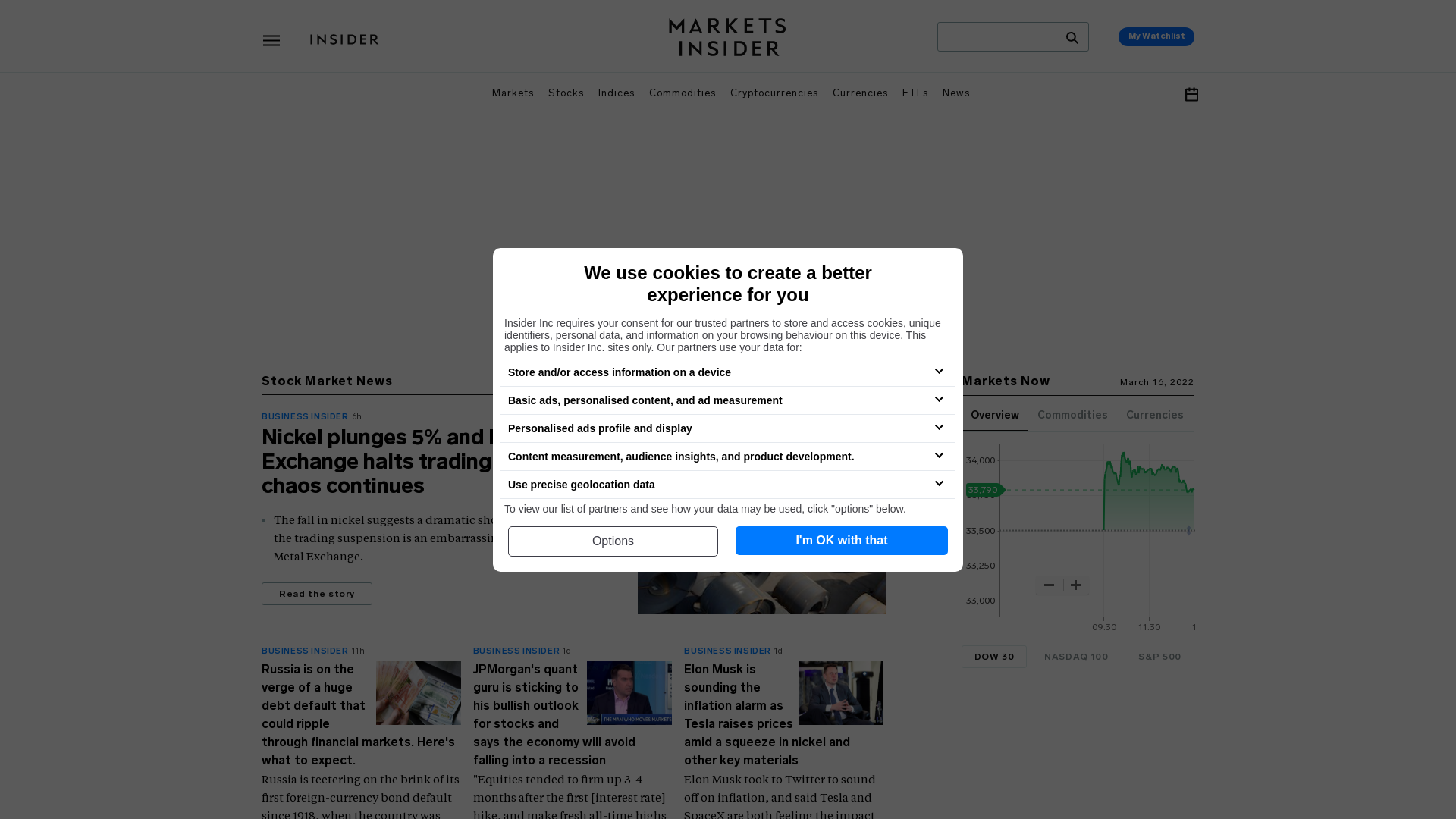Expand the Store and access information toggle
The image size is (1456, 819).
click(939, 371)
